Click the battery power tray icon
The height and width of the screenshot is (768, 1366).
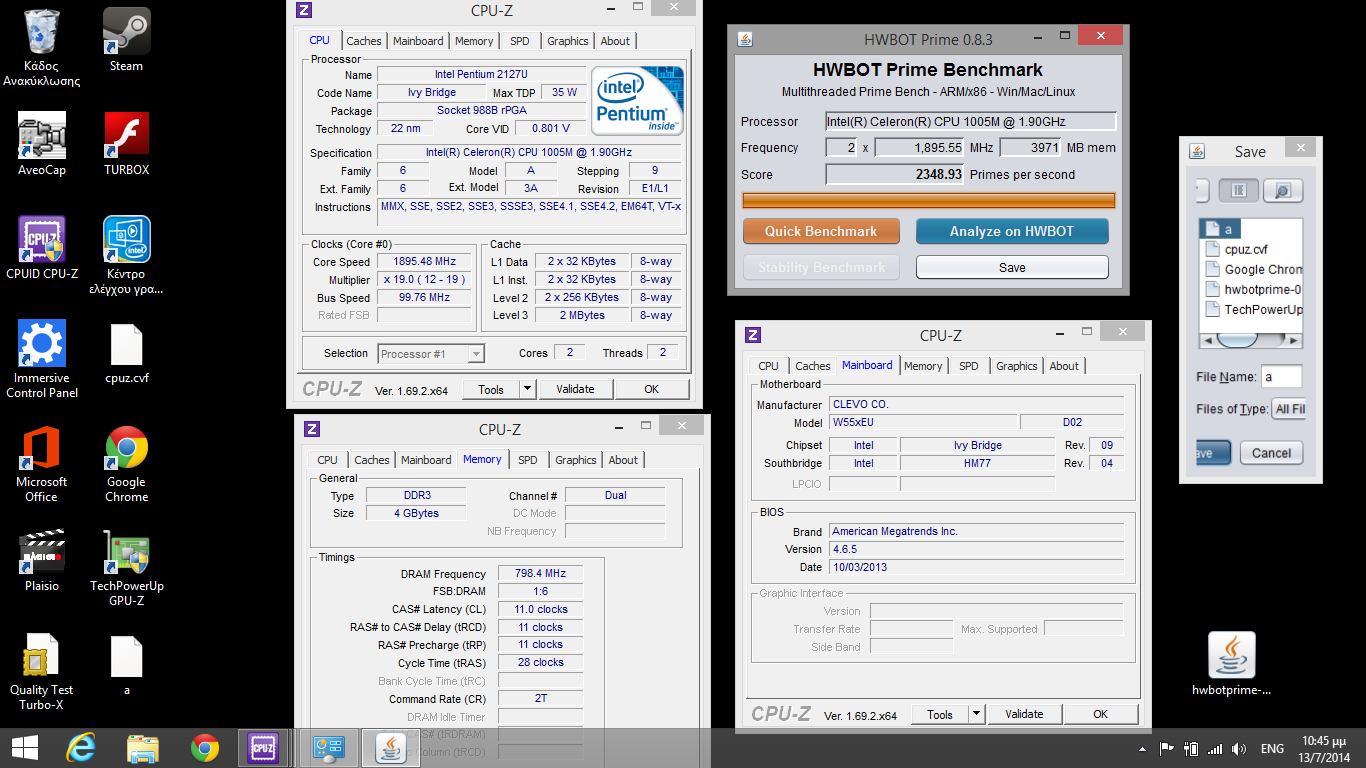coord(1191,748)
